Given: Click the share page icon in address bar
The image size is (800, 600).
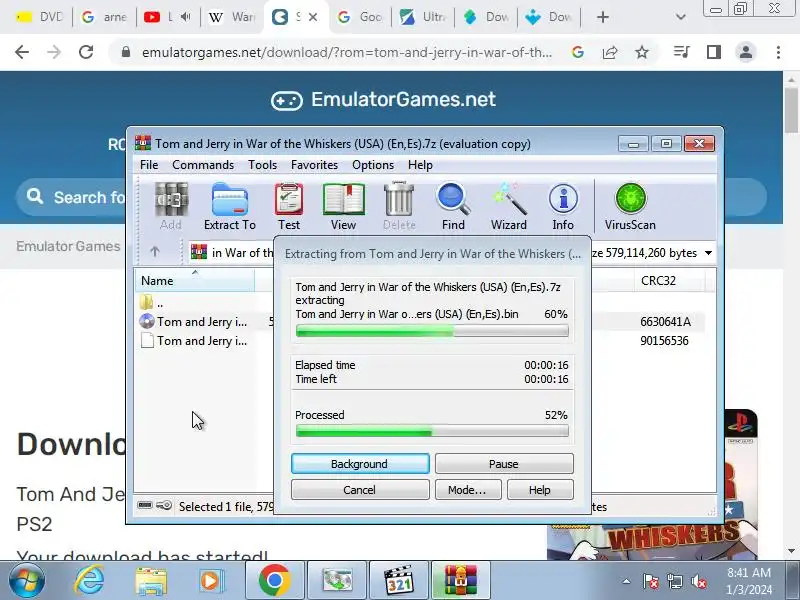Looking at the screenshot, I should (x=610, y=52).
